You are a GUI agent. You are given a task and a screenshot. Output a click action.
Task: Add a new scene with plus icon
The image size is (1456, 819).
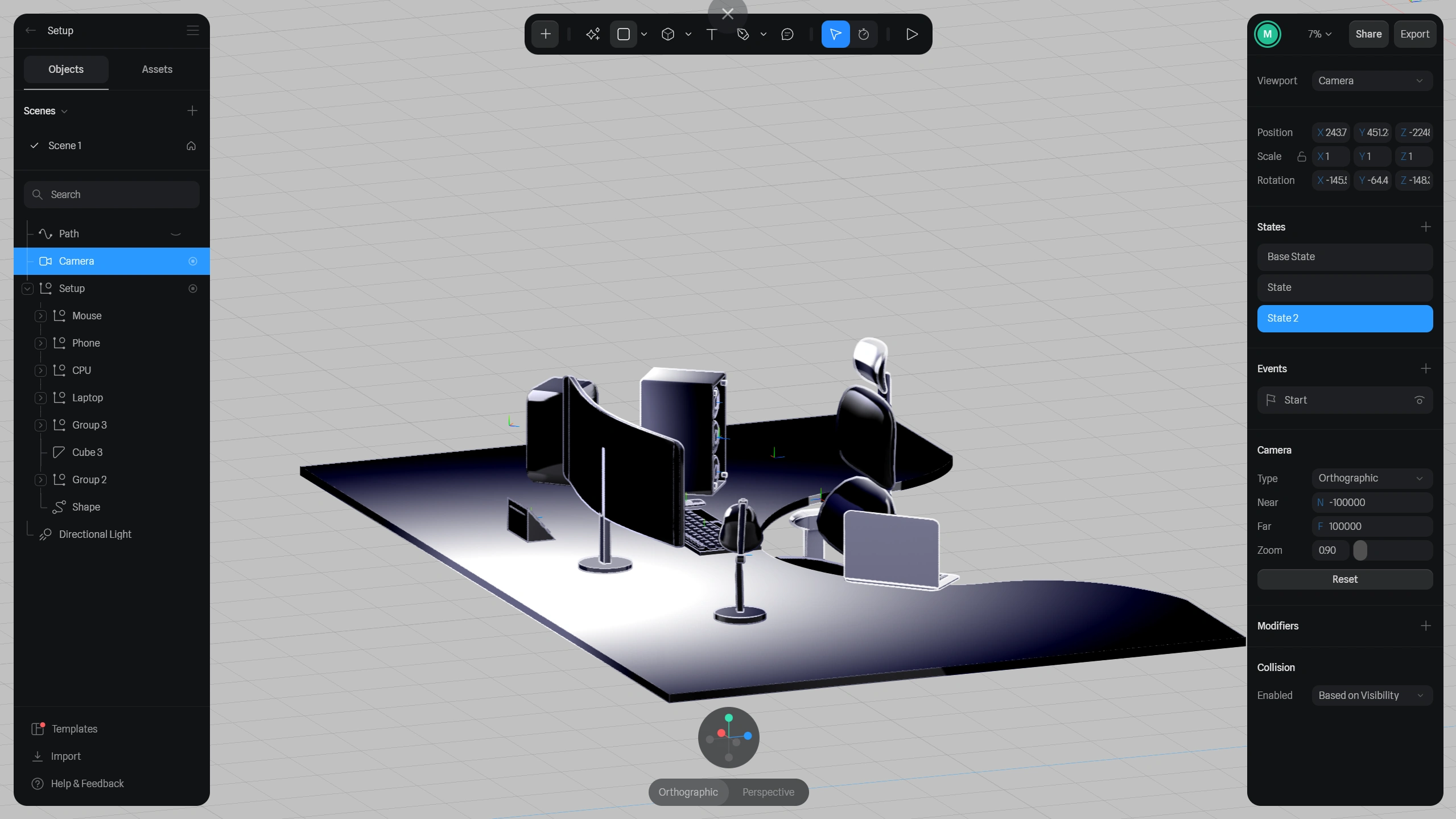coord(192,110)
